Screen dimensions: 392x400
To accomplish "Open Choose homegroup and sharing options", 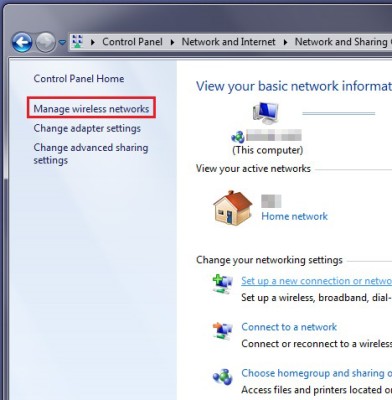I will click(316, 373).
